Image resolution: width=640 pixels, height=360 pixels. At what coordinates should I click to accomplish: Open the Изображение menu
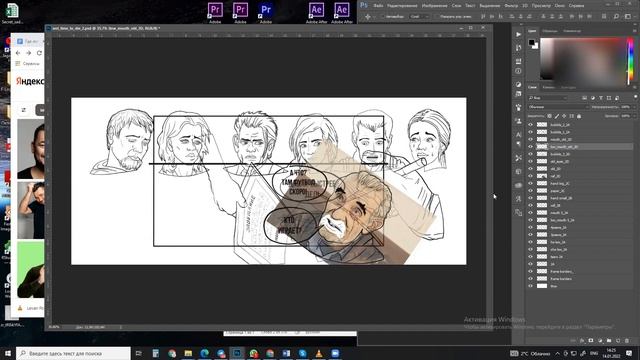[x=435, y=6]
